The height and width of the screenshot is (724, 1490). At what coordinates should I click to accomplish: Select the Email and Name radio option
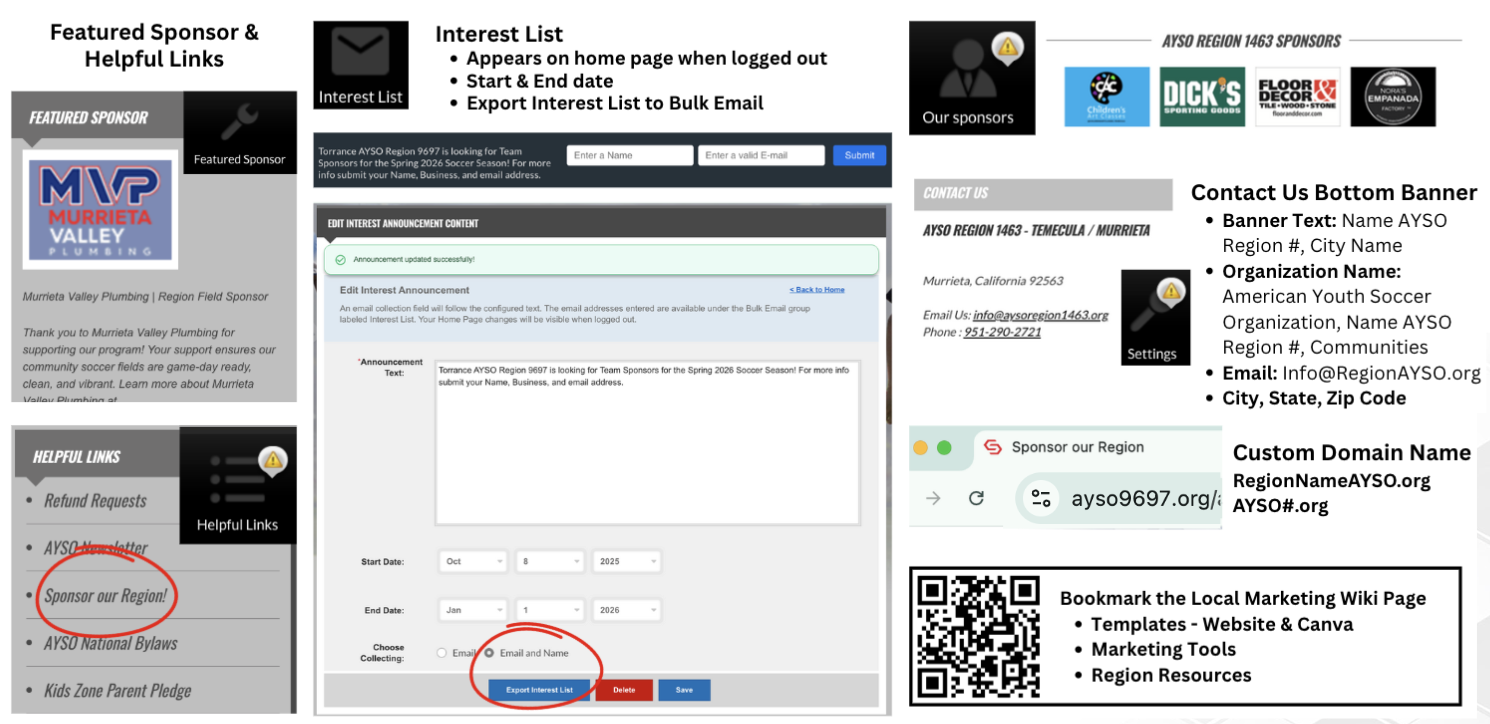pos(489,653)
